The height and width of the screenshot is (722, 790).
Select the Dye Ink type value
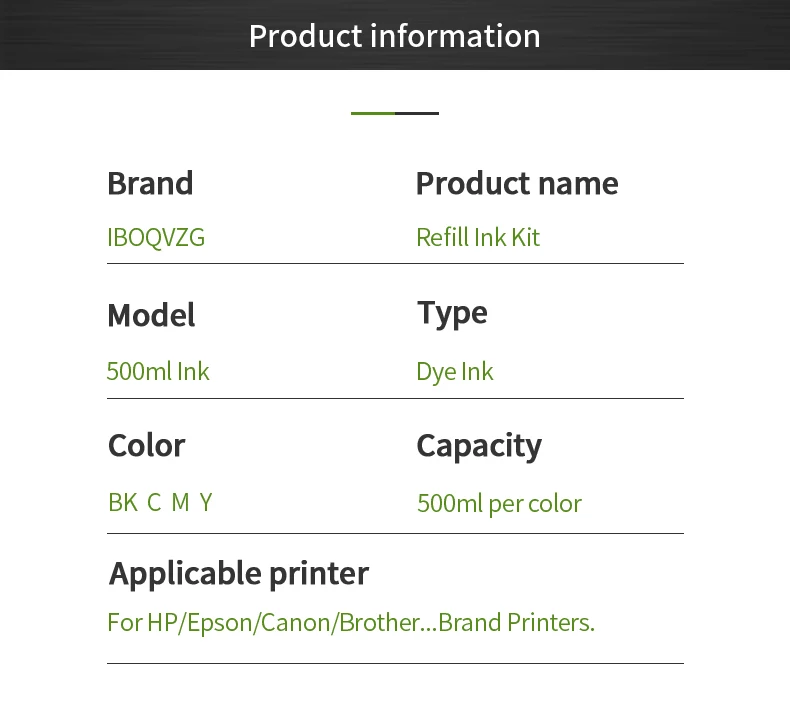(x=454, y=372)
